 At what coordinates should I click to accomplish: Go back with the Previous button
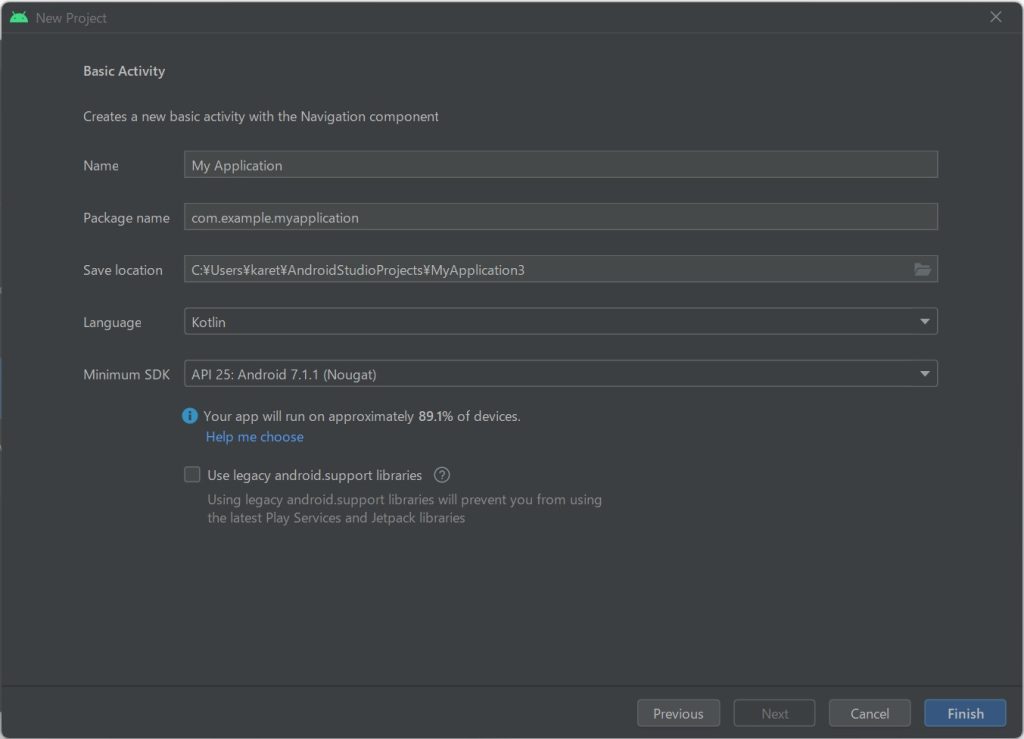pyautogui.click(x=679, y=714)
